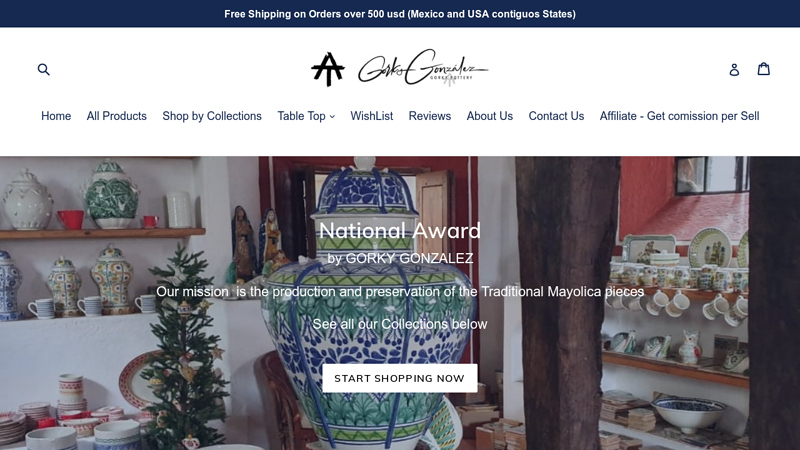
Task: Go to Contact Us page
Action: [x=556, y=116]
